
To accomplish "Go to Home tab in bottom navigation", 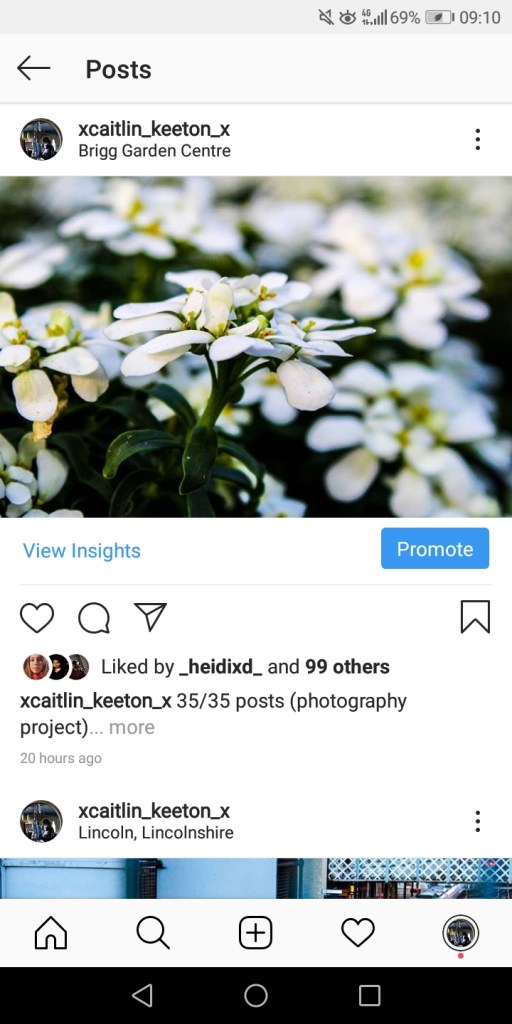I will (51, 933).
